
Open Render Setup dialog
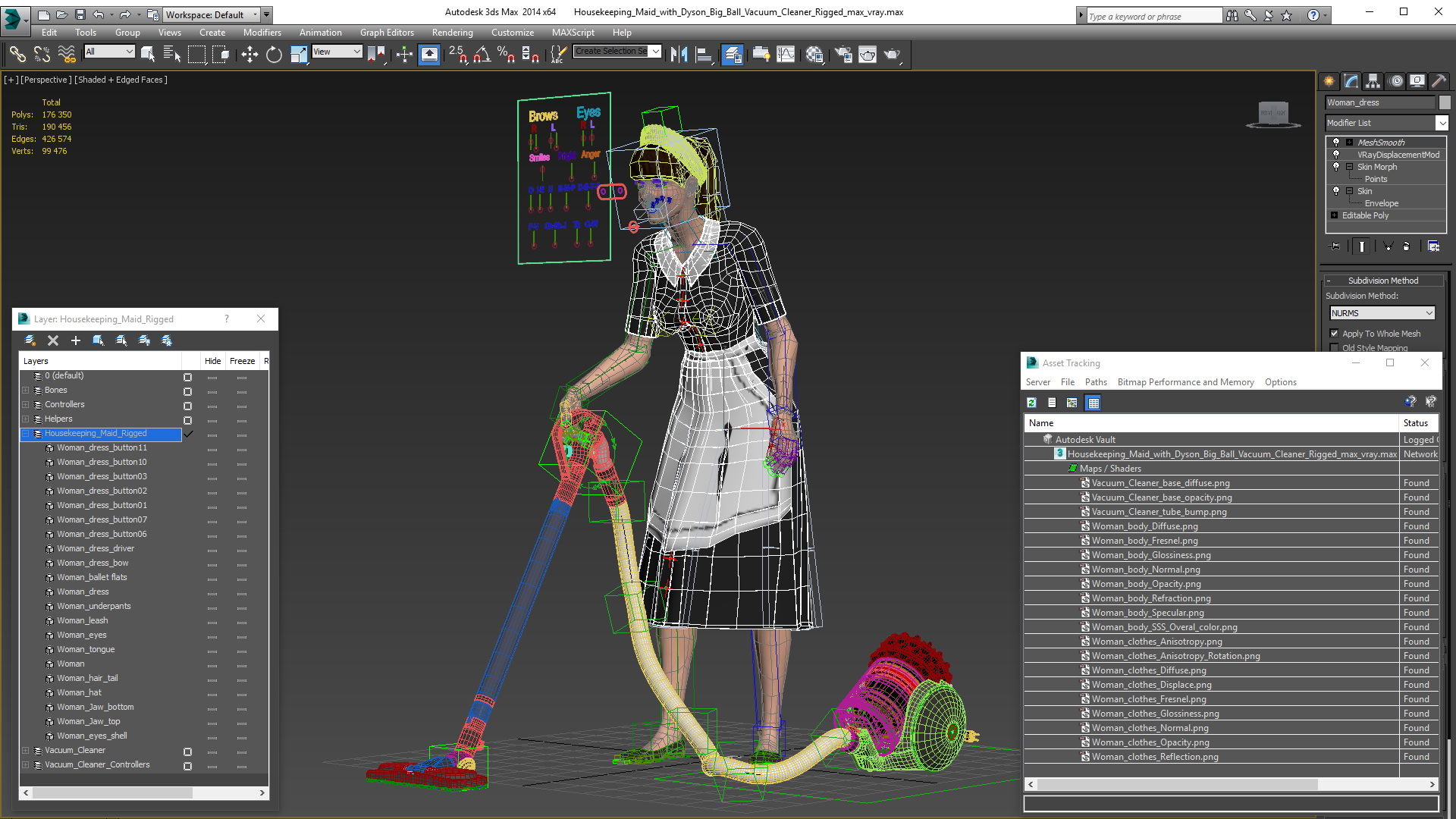(x=843, y=54)
